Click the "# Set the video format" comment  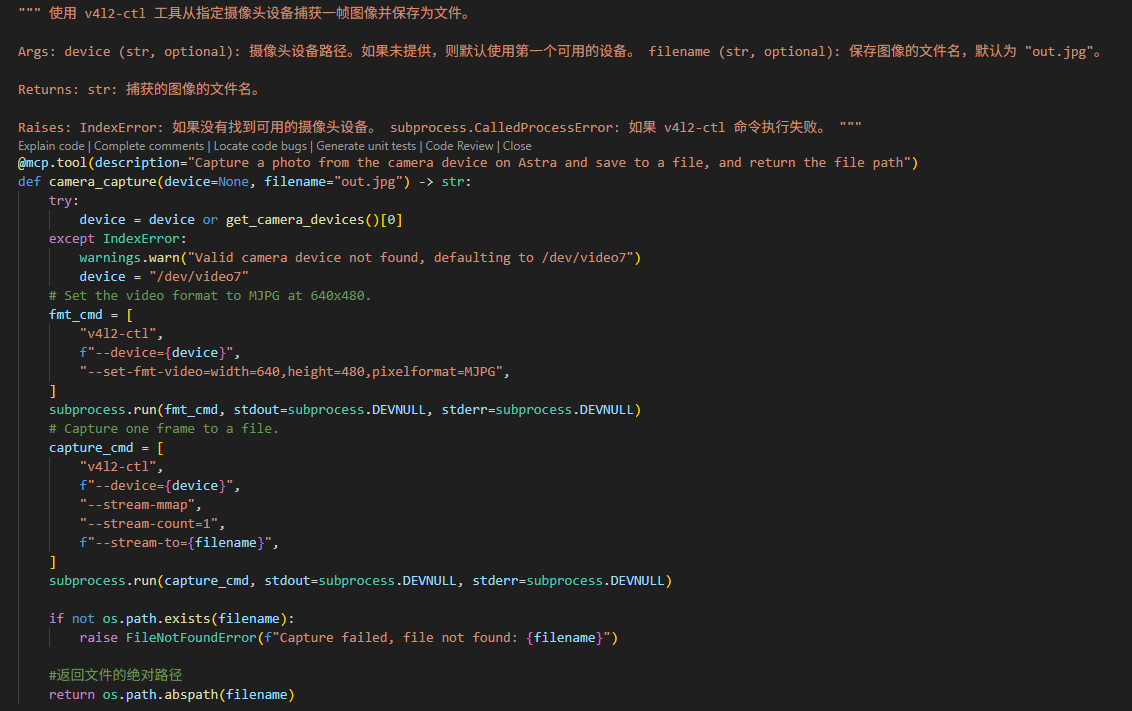coord(210,295)
